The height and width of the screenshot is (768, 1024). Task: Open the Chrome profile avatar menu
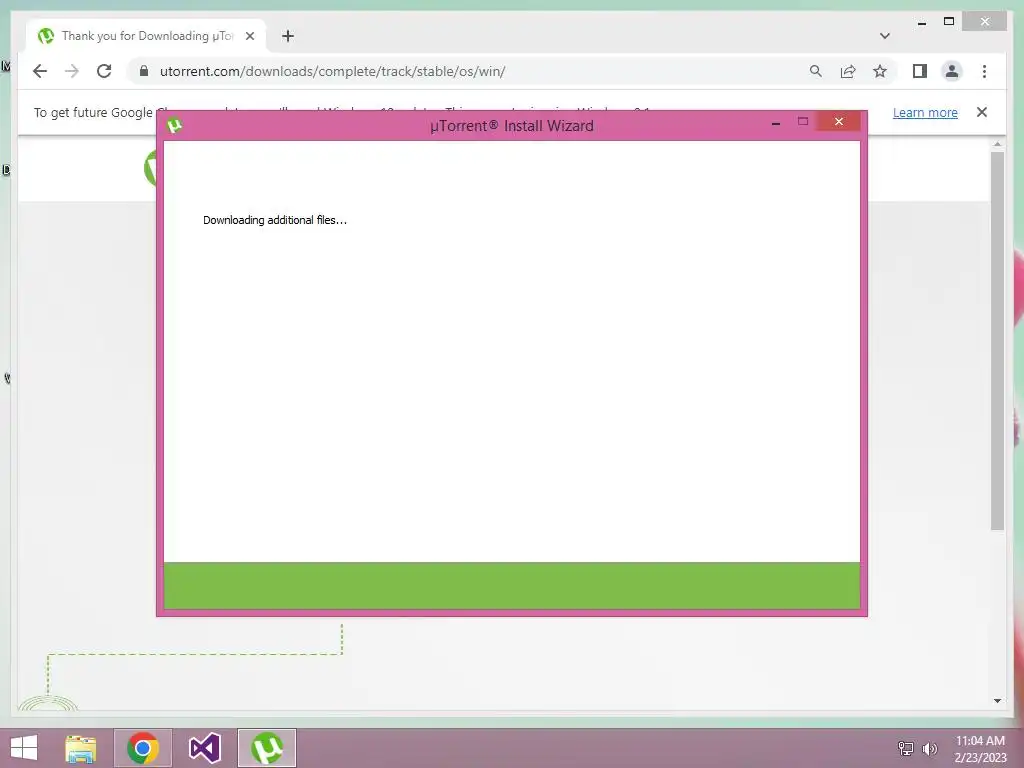click(x=952, y=71)
